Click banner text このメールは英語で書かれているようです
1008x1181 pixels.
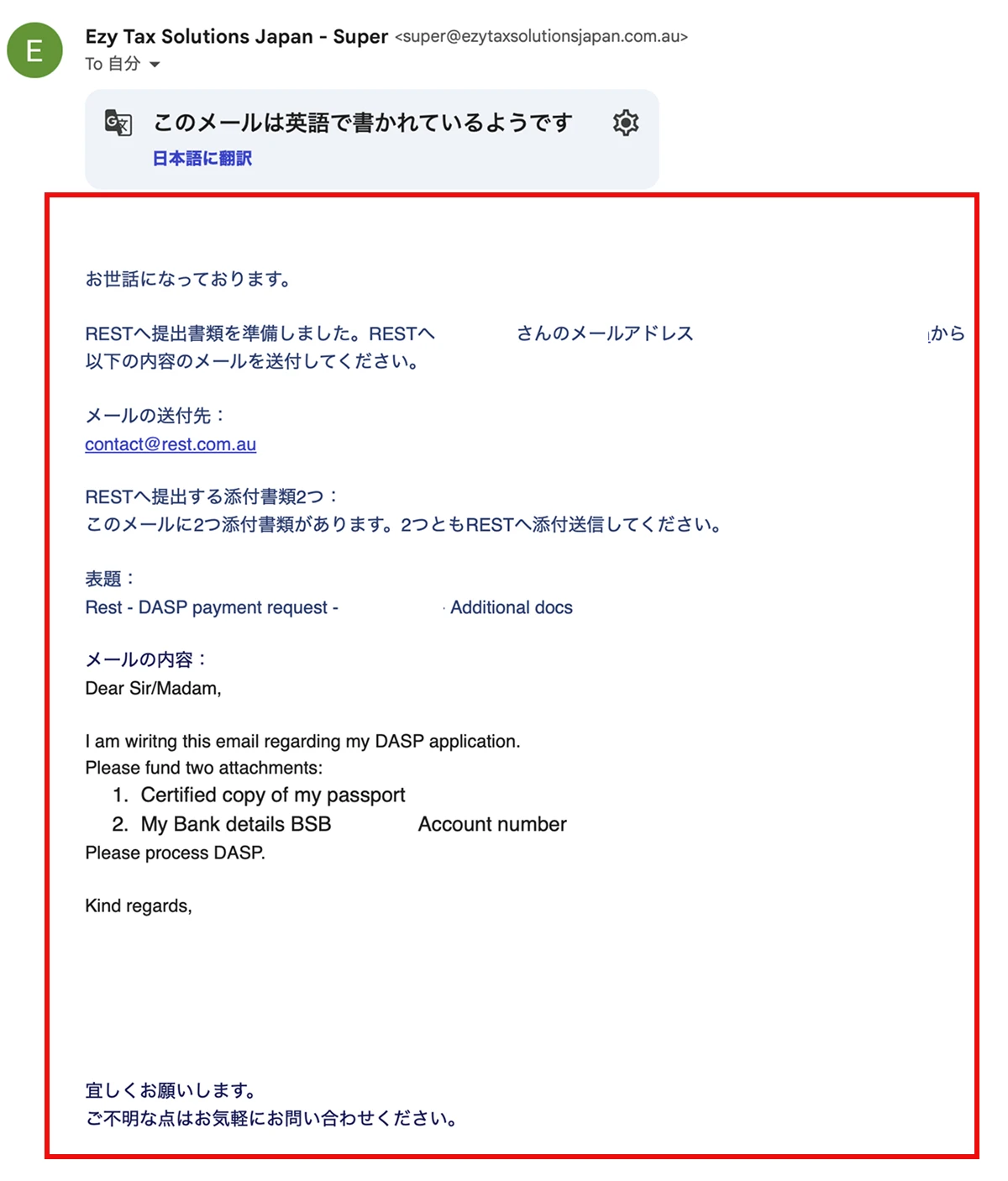tap(362, 123)
